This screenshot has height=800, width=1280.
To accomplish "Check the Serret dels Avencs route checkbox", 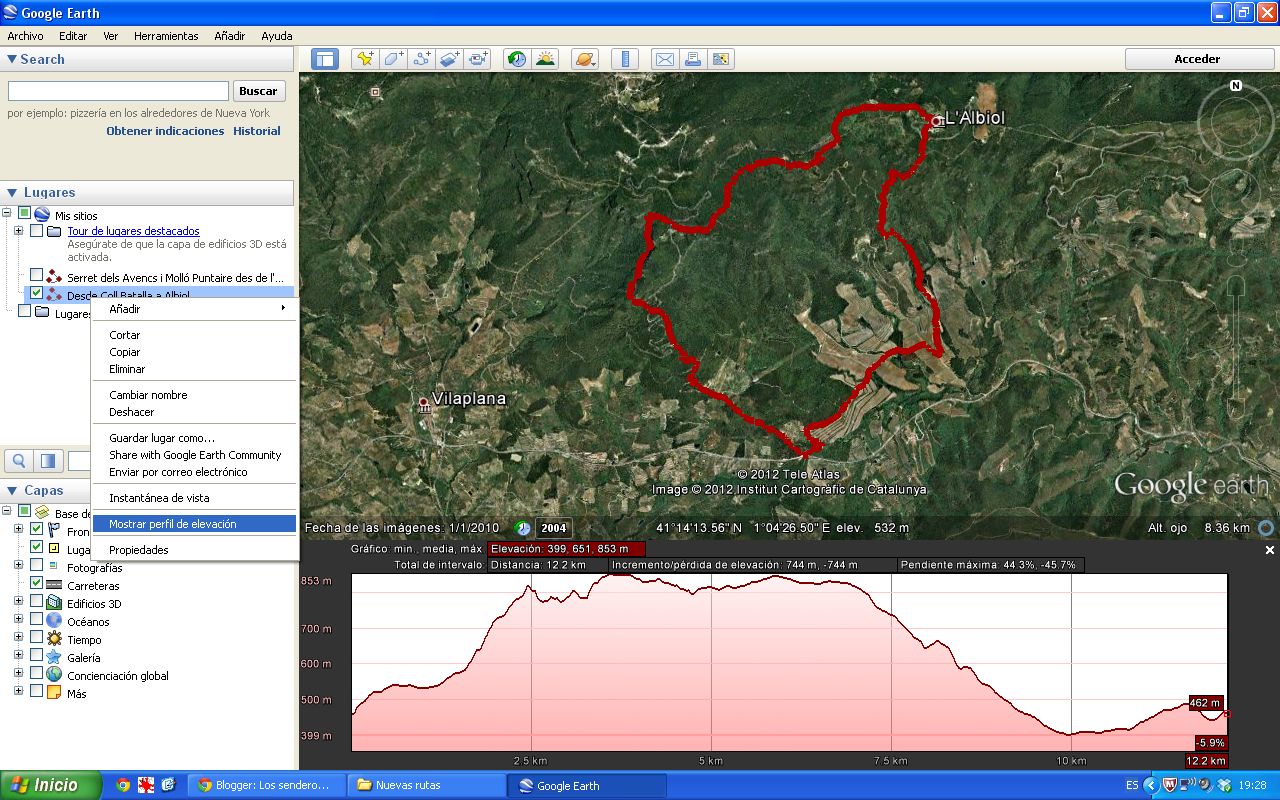I will 36,275.
